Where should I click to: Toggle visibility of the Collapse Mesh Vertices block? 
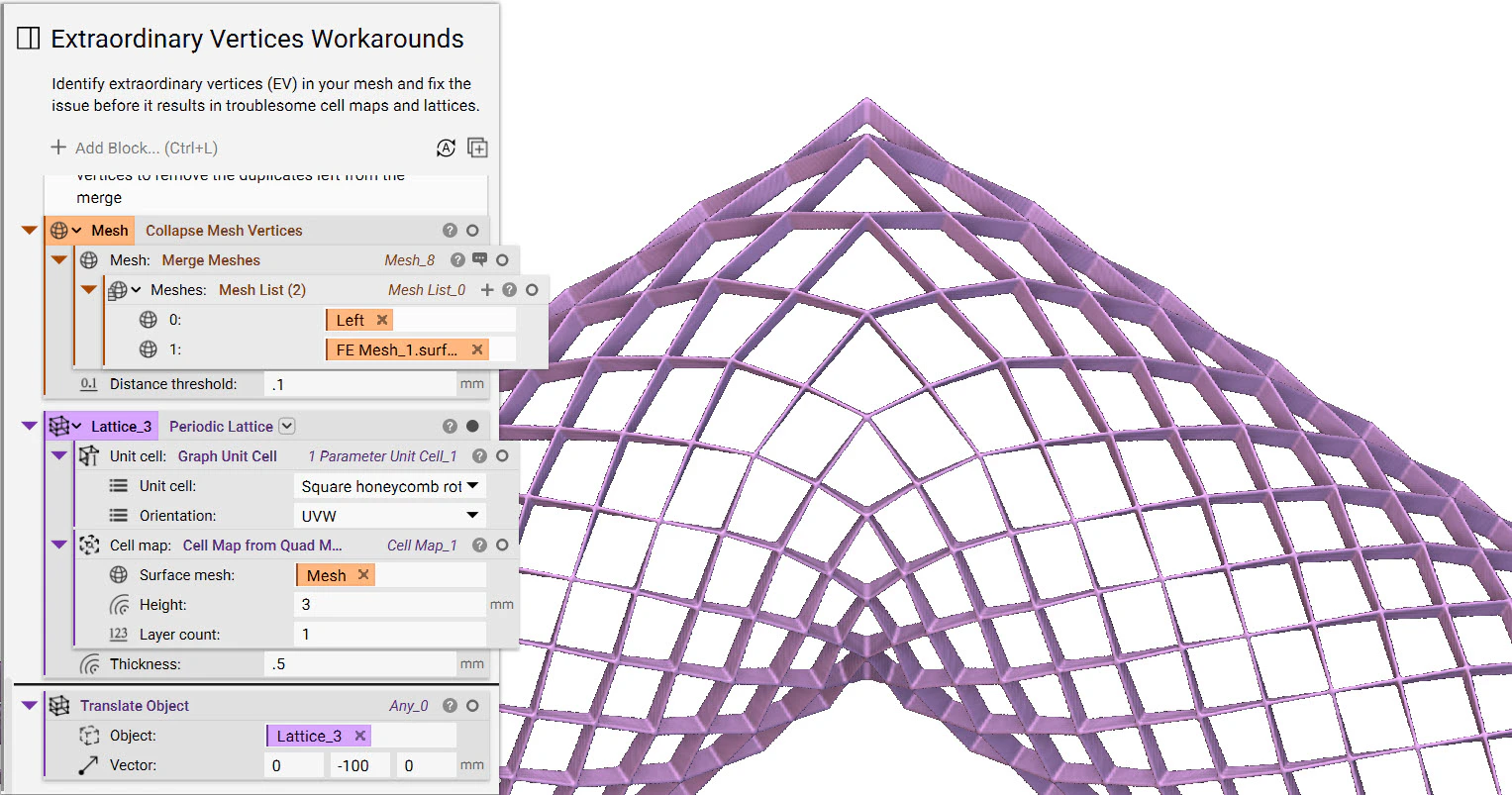click(472, 230)
